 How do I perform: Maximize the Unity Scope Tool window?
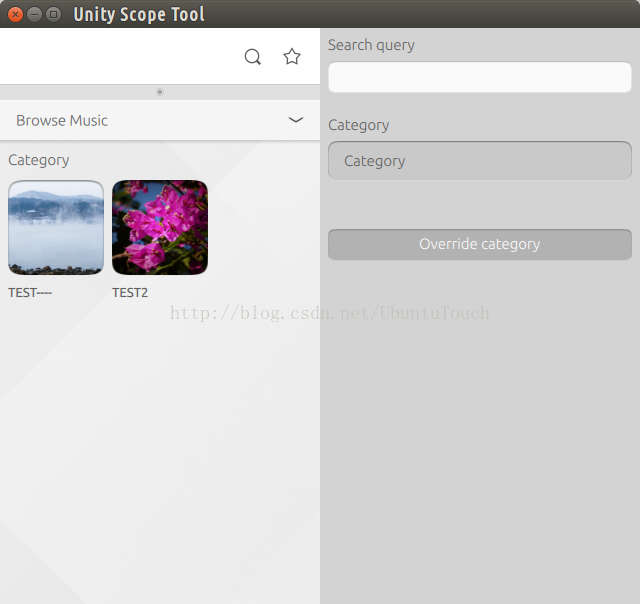(53, 15)
